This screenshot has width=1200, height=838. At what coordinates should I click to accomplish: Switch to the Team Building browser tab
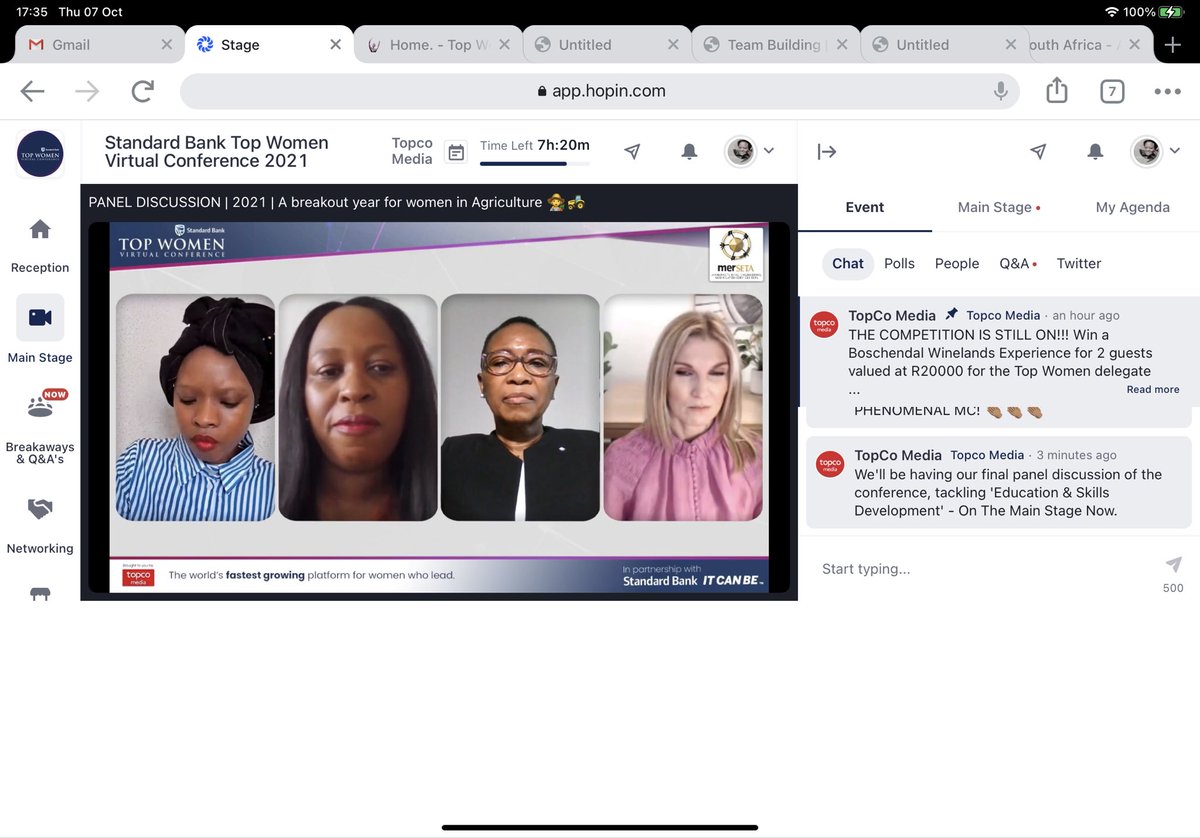(776, 45)
